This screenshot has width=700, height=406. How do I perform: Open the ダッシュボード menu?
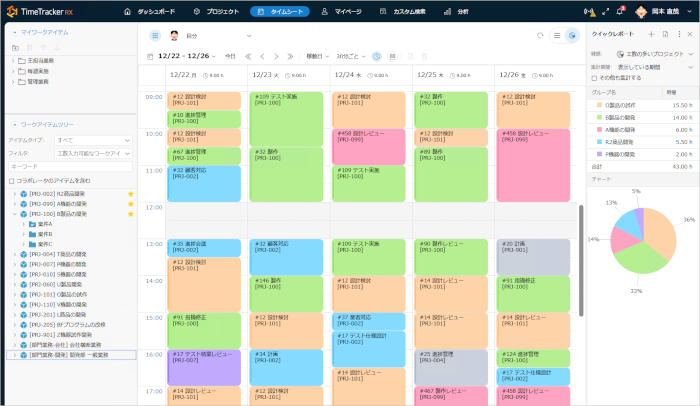[149, 12]
